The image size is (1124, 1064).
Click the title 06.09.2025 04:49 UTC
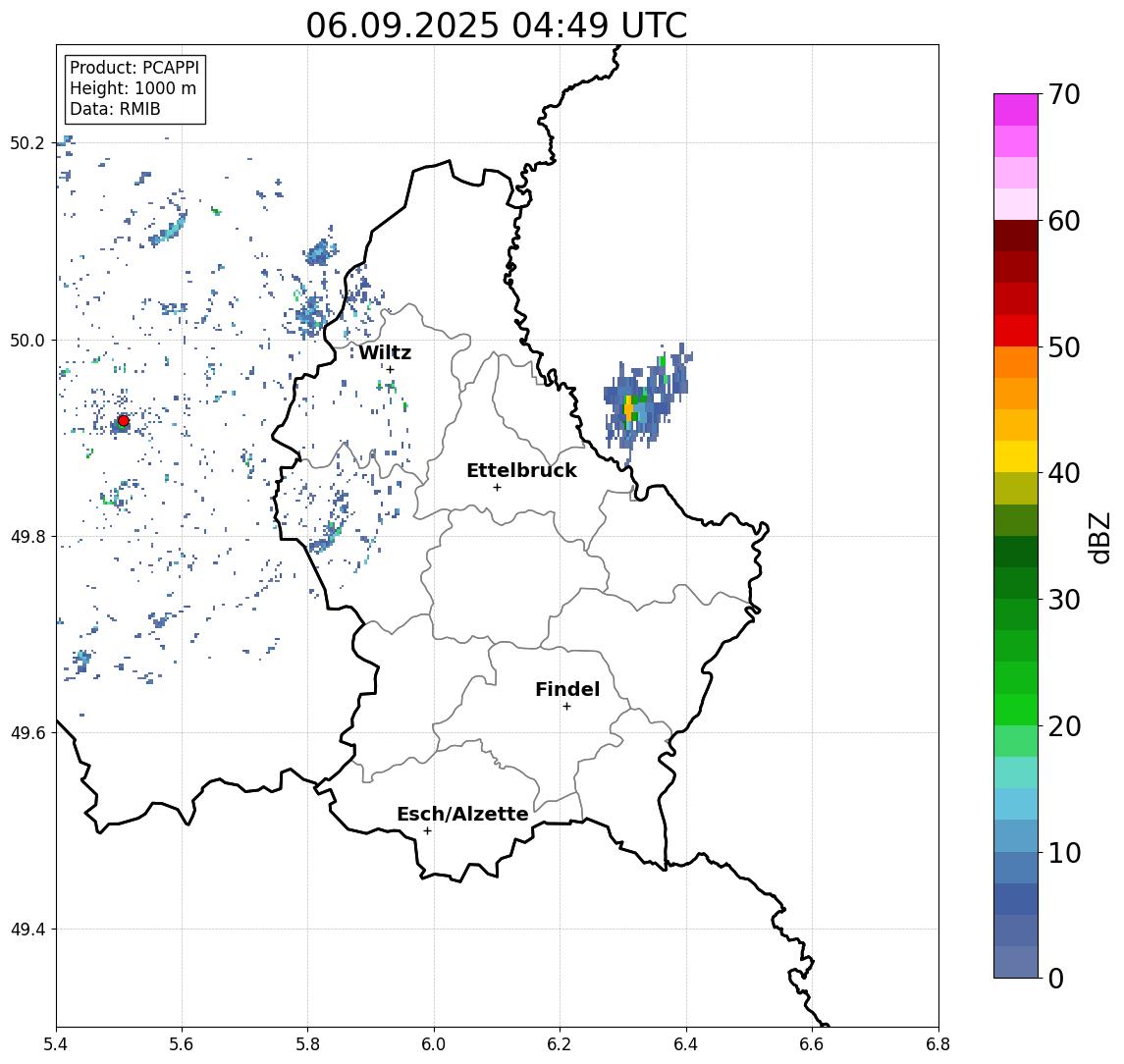tap(497, 26)
